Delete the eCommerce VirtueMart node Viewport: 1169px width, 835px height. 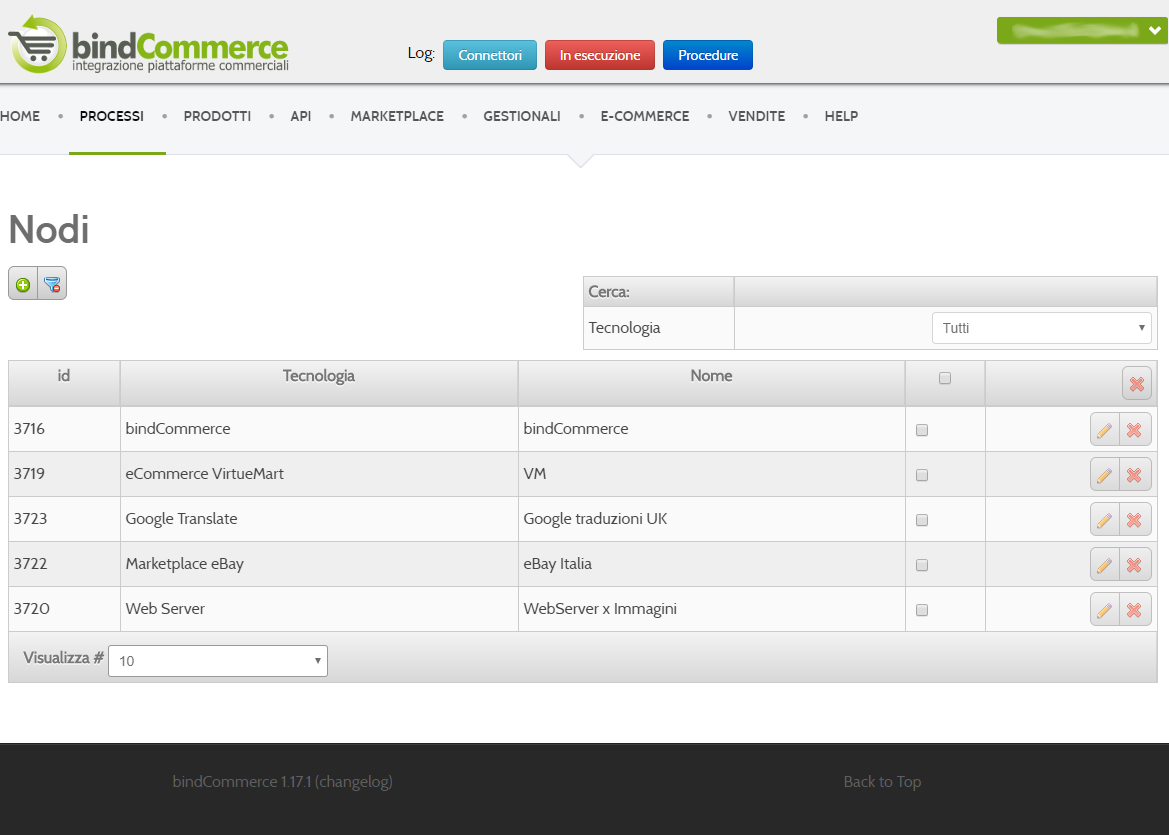1135,475
